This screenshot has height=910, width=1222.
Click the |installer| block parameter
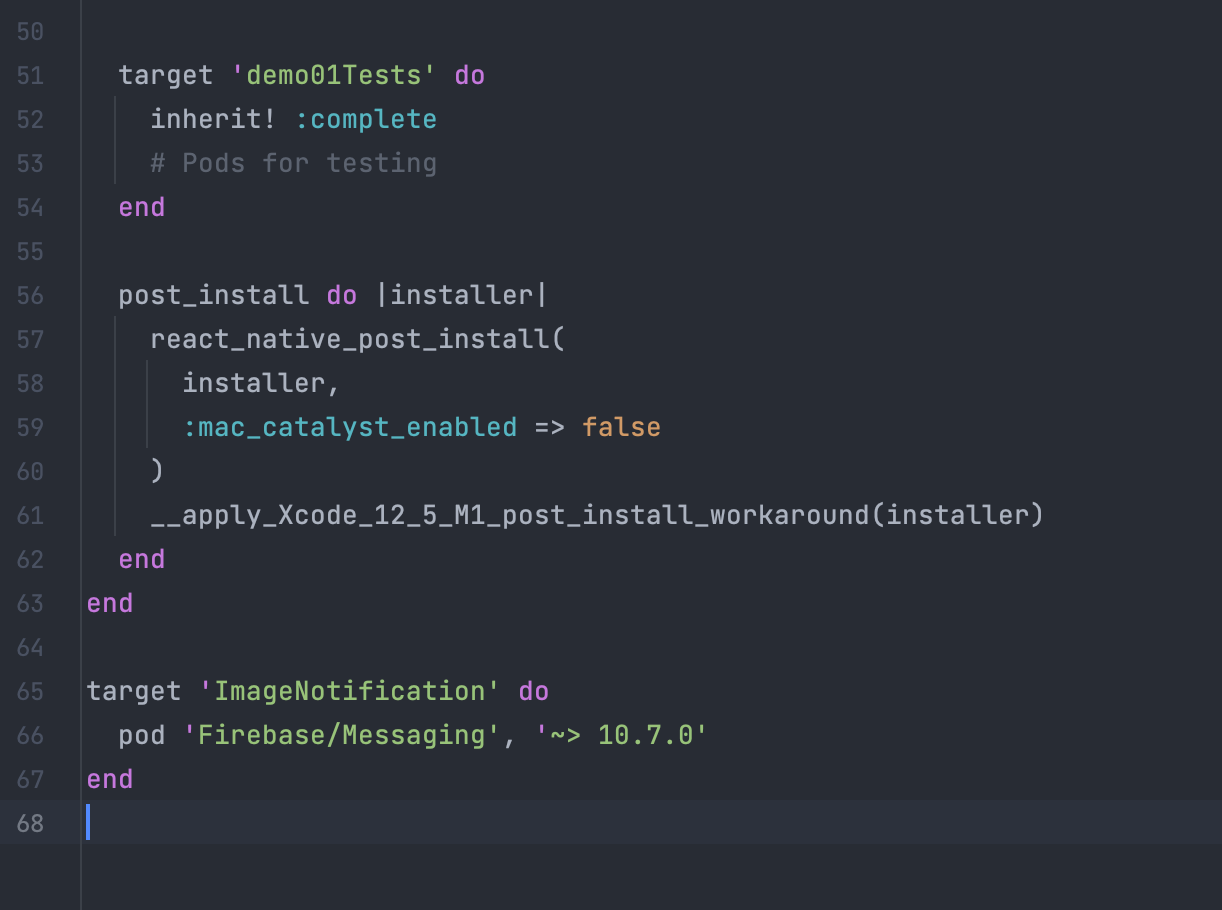click(462, 296)
